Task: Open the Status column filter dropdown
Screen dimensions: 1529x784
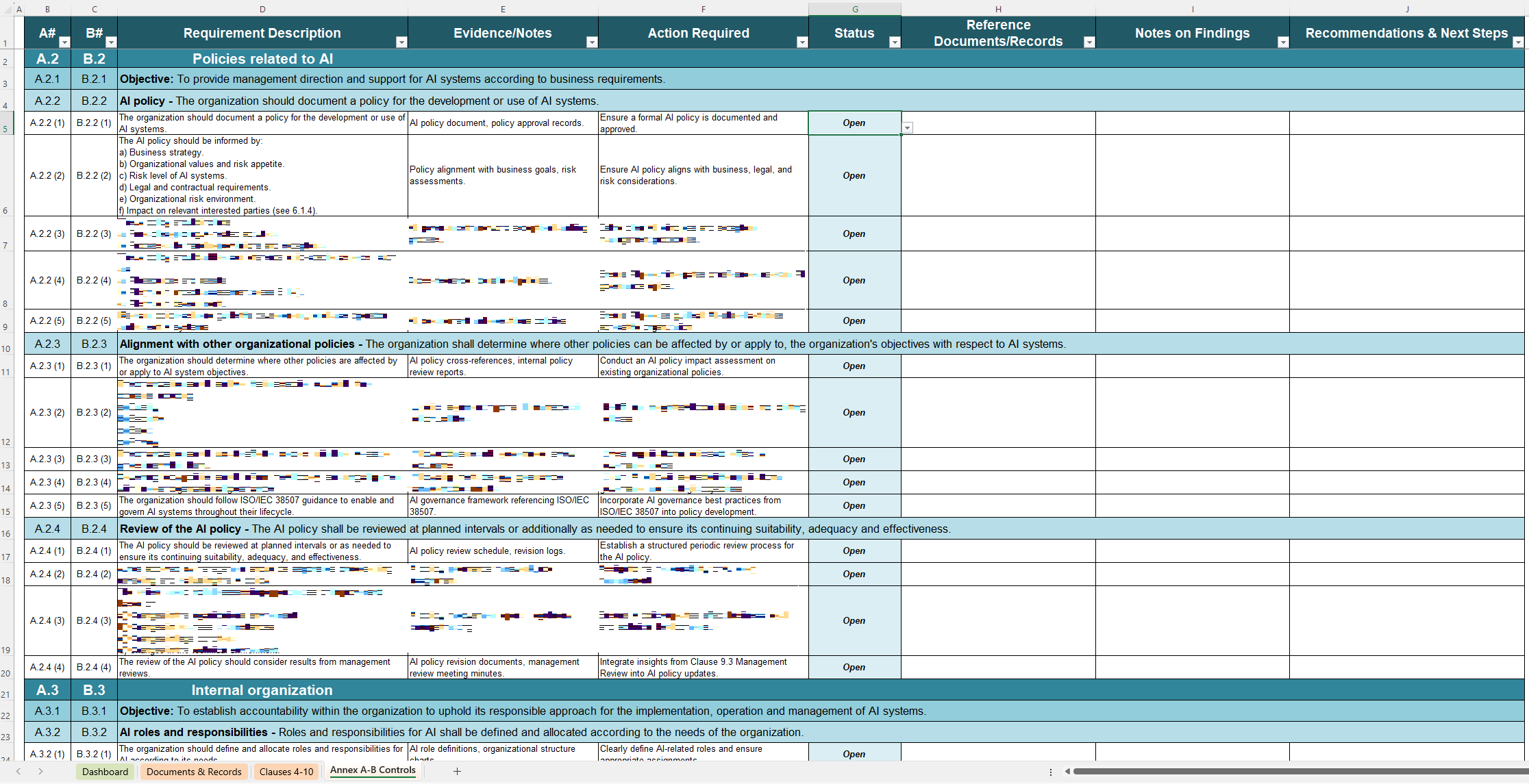Action: tap(894, 42)
